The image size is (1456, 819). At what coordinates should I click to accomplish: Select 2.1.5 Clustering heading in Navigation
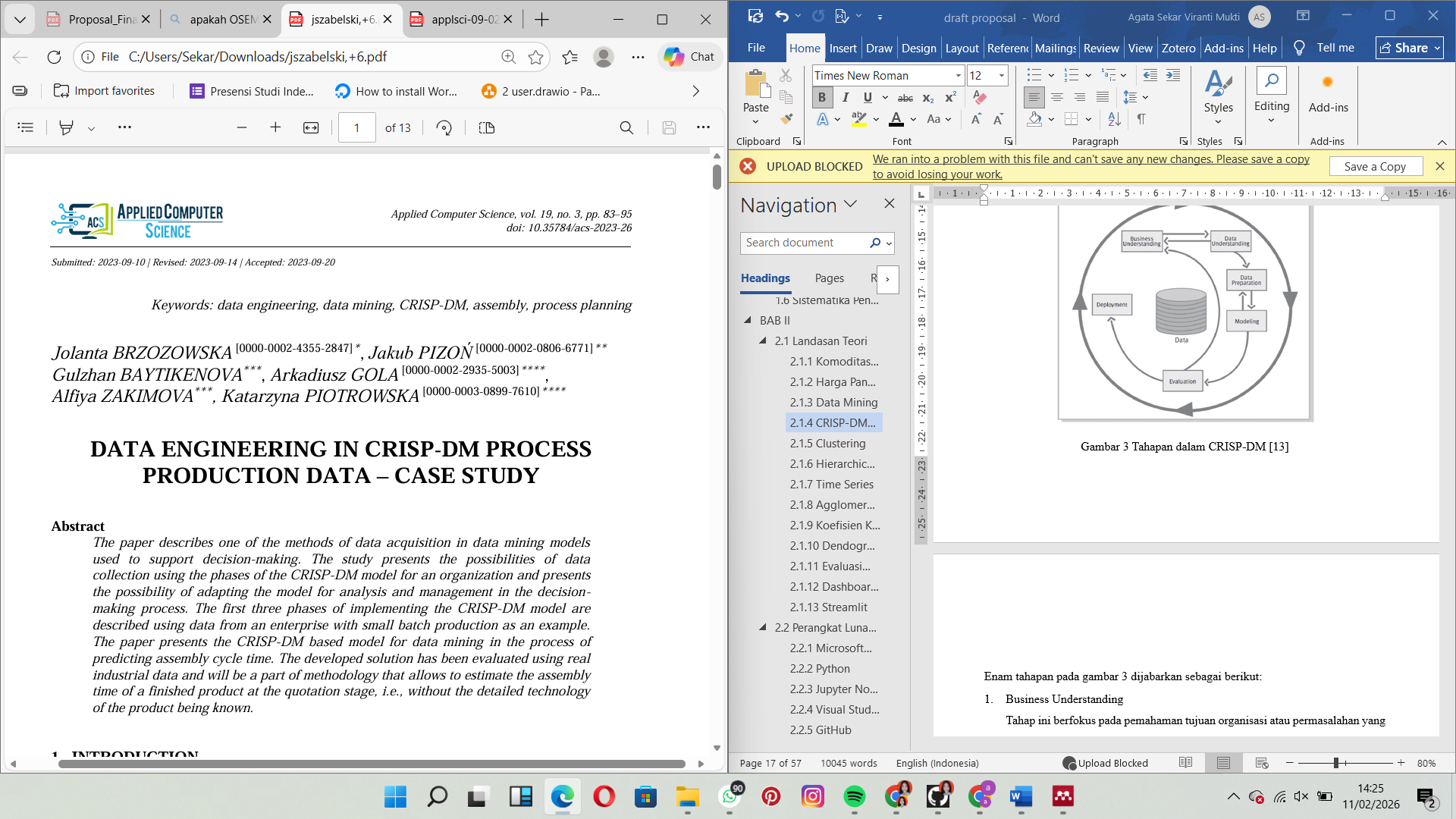pos(827,444)
